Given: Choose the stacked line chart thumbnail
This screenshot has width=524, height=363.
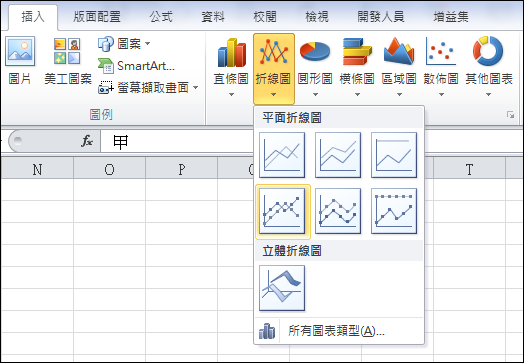Looking at the screenshot, I should (x=338, y=155).
